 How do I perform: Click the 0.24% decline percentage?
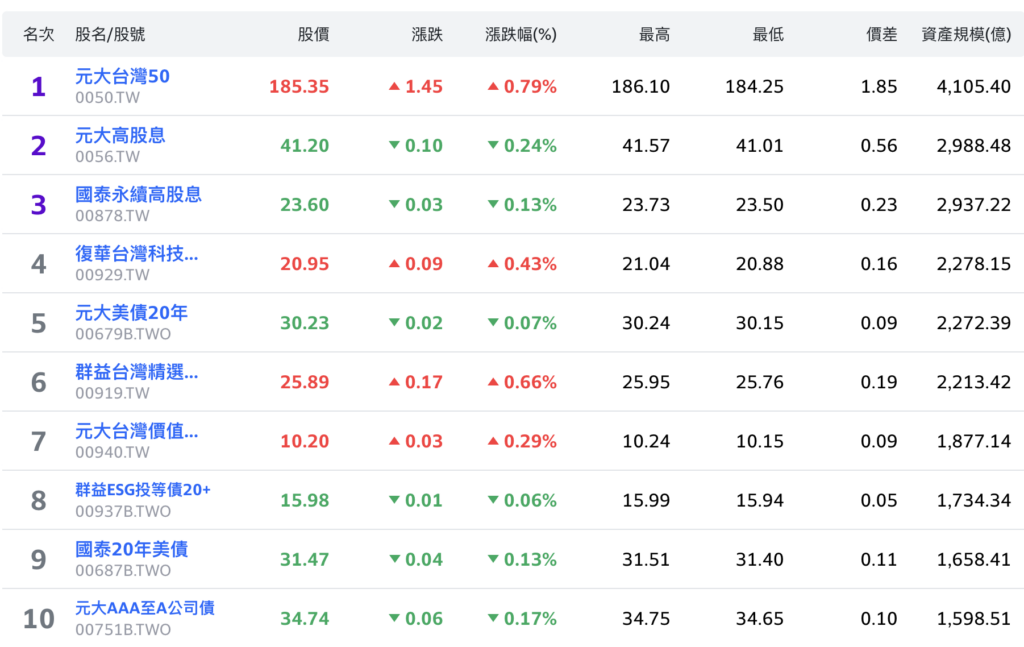(x=522, y=146)
